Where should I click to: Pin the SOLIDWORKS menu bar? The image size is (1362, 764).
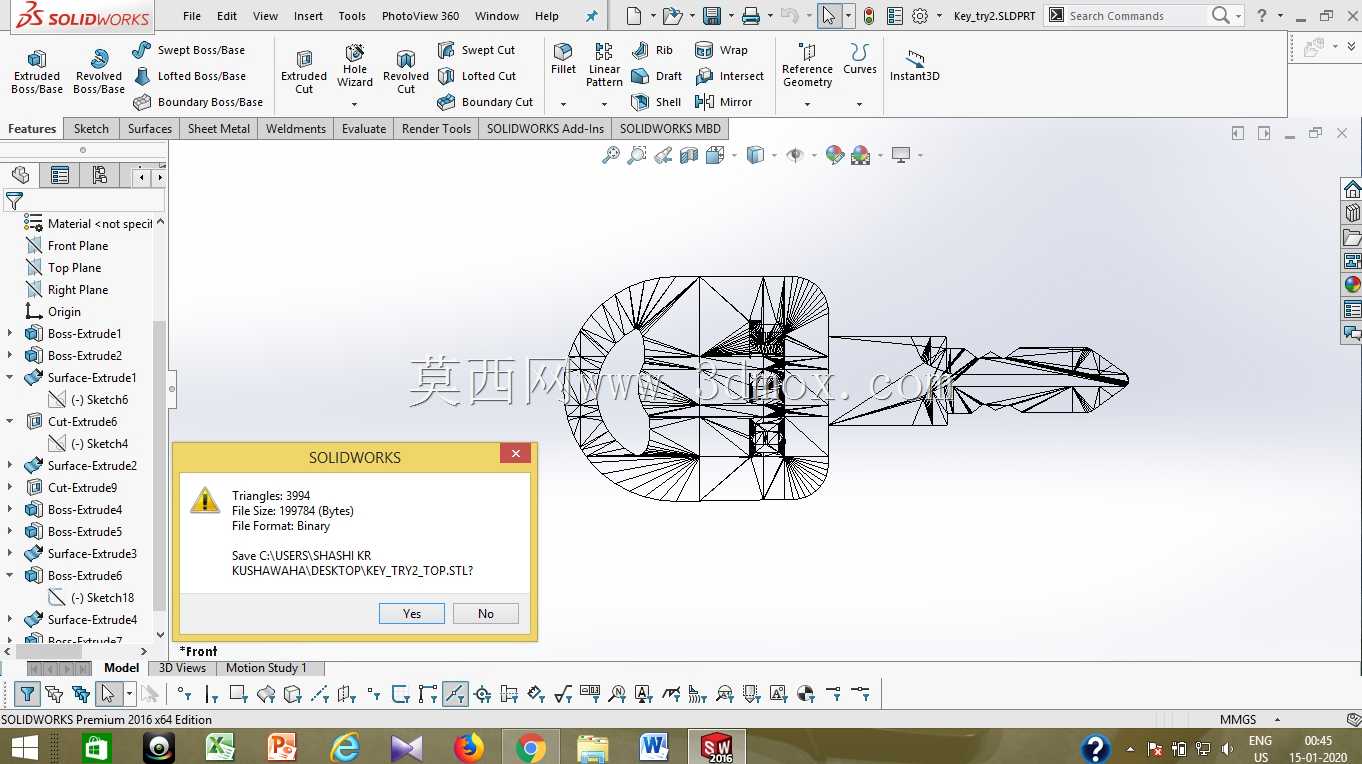[591, 16]
